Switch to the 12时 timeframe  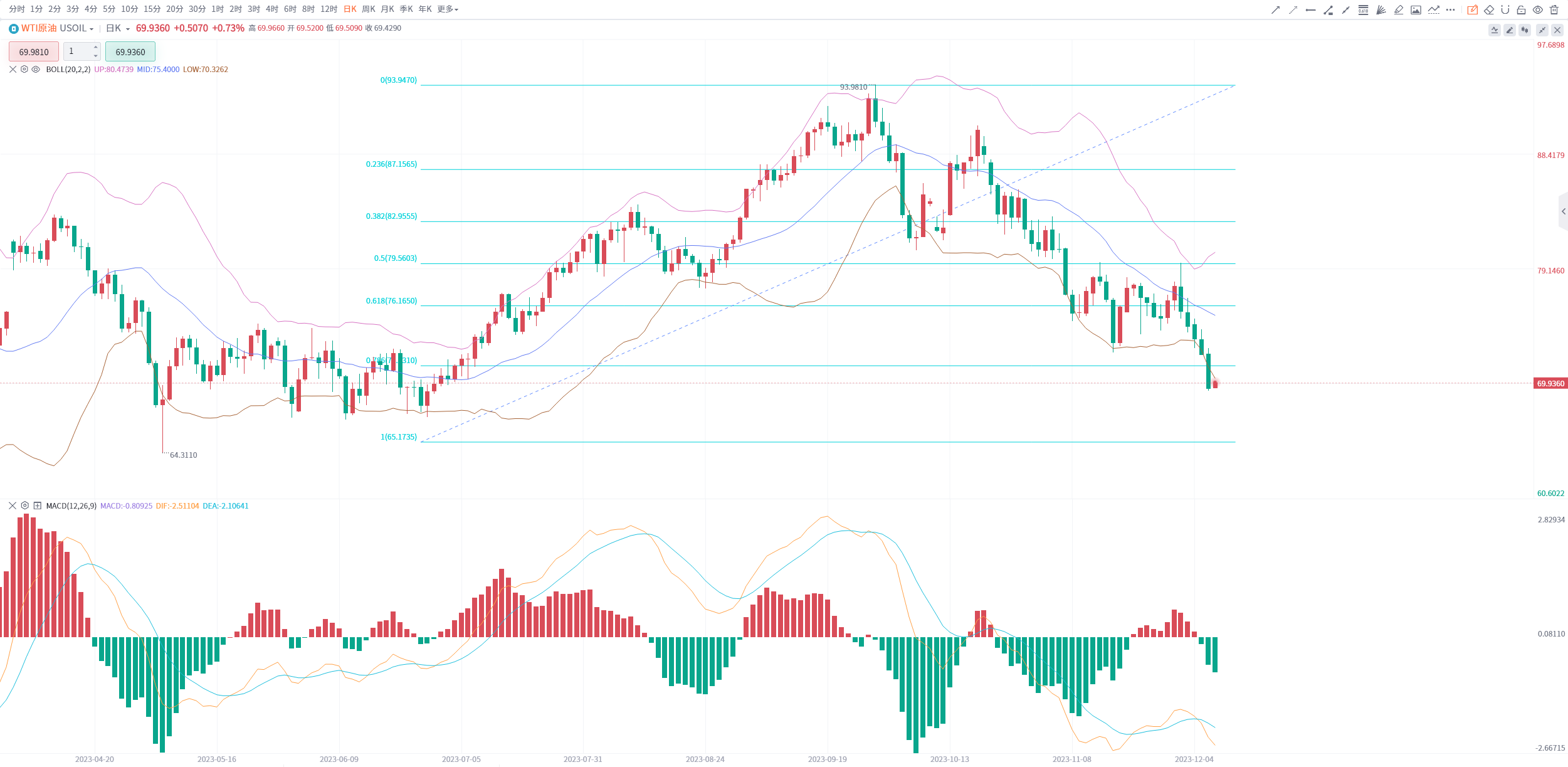329,9
